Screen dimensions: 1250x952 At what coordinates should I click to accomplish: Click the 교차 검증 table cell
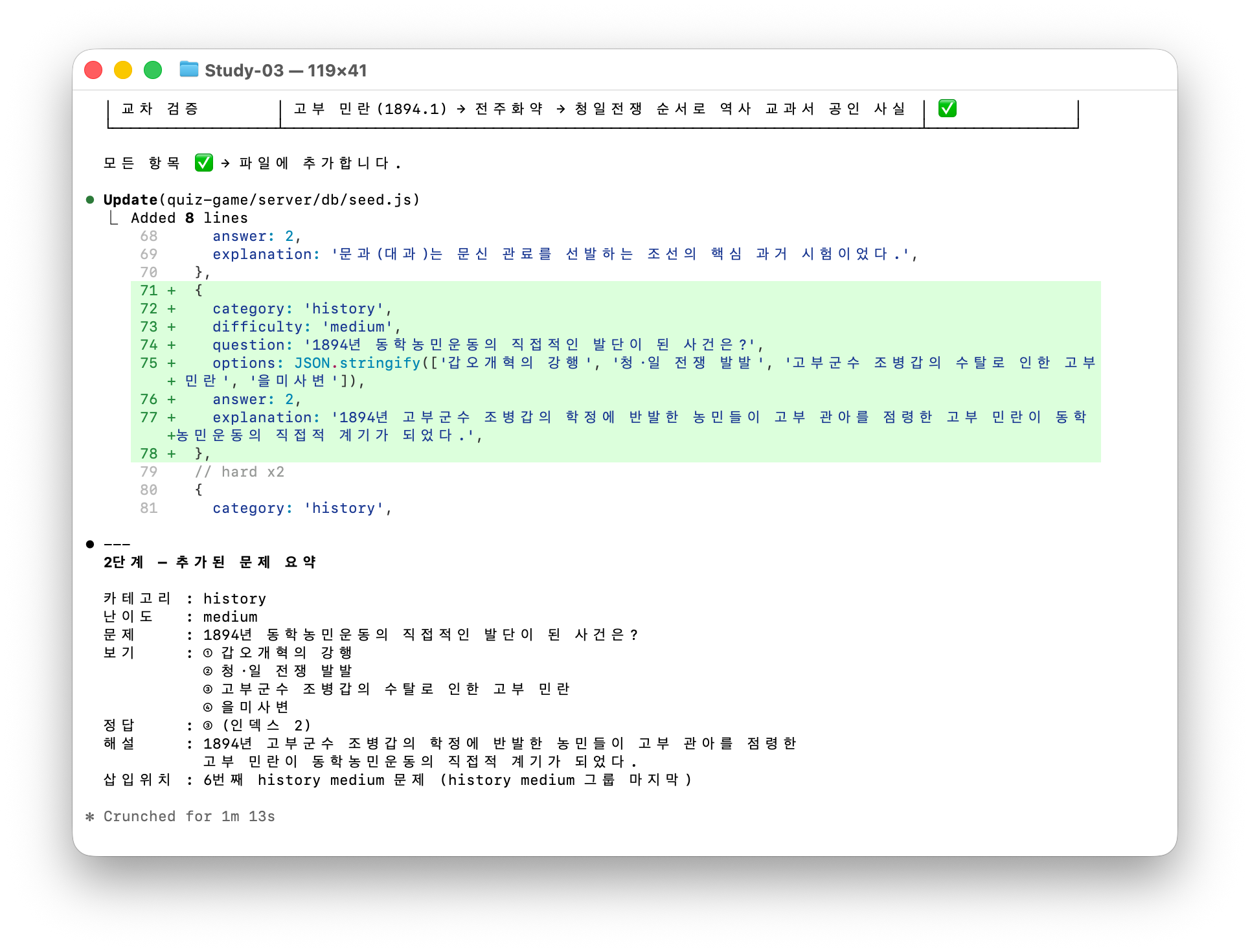160,109
